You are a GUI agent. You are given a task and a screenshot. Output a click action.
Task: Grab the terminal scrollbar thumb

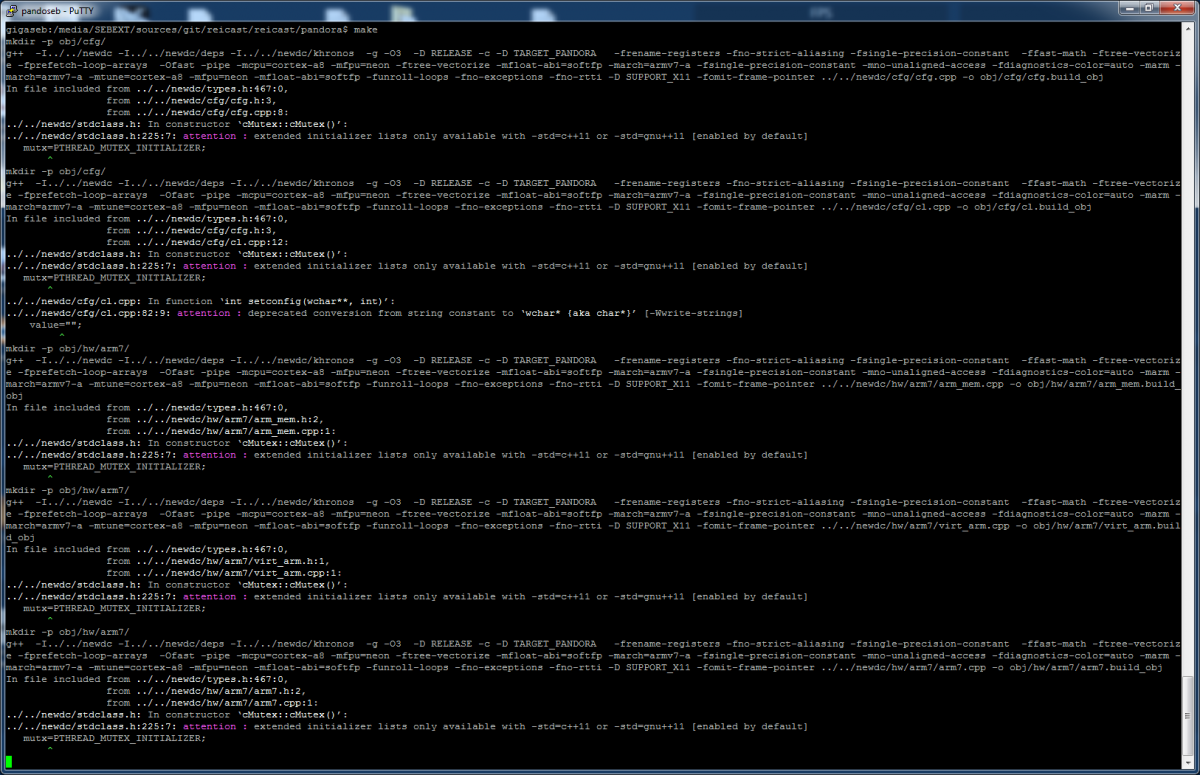pyautogui.click(x=1187, y=714)
